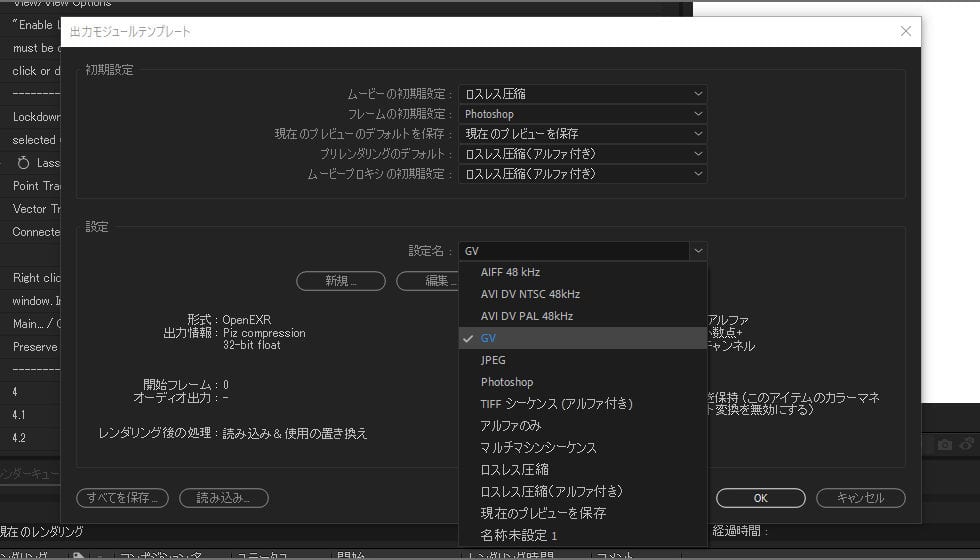Select アルファのみ option

582,426
